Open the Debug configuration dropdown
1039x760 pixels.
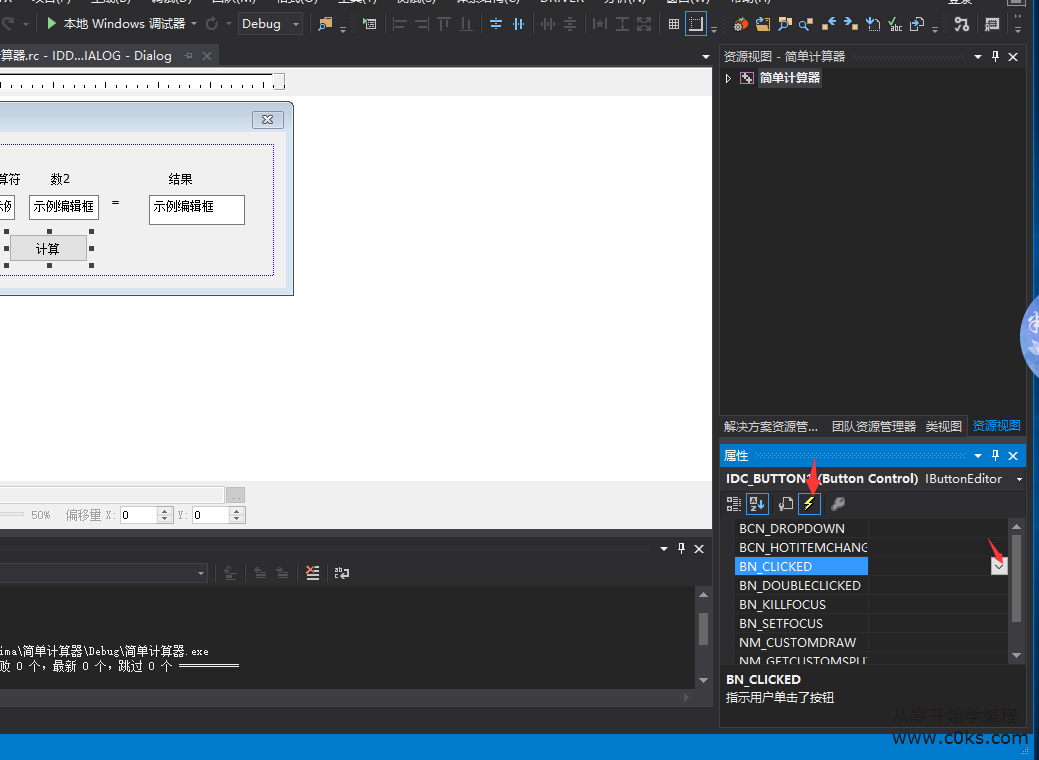[270, 24]
